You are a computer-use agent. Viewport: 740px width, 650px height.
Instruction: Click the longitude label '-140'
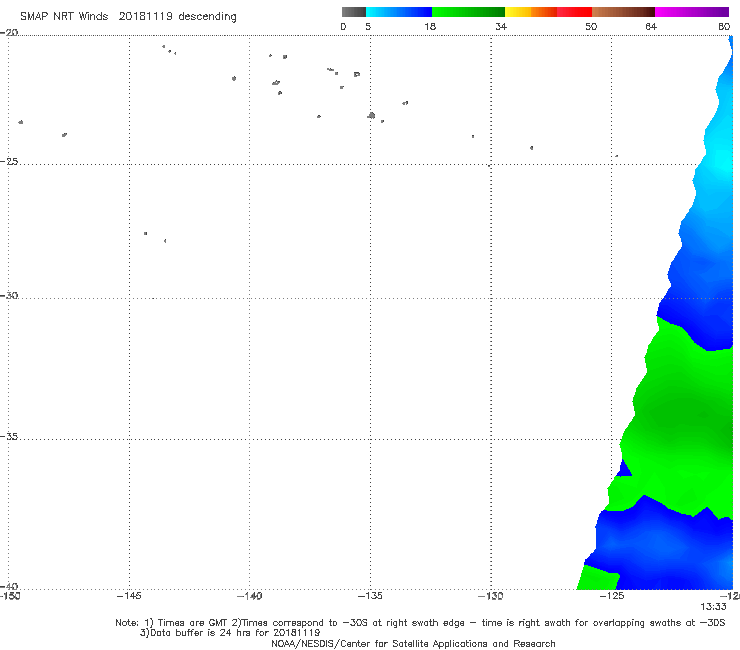[249, 596]
